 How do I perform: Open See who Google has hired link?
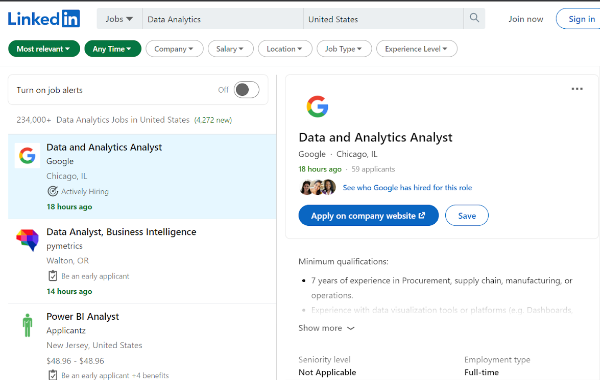coord(407,188)
